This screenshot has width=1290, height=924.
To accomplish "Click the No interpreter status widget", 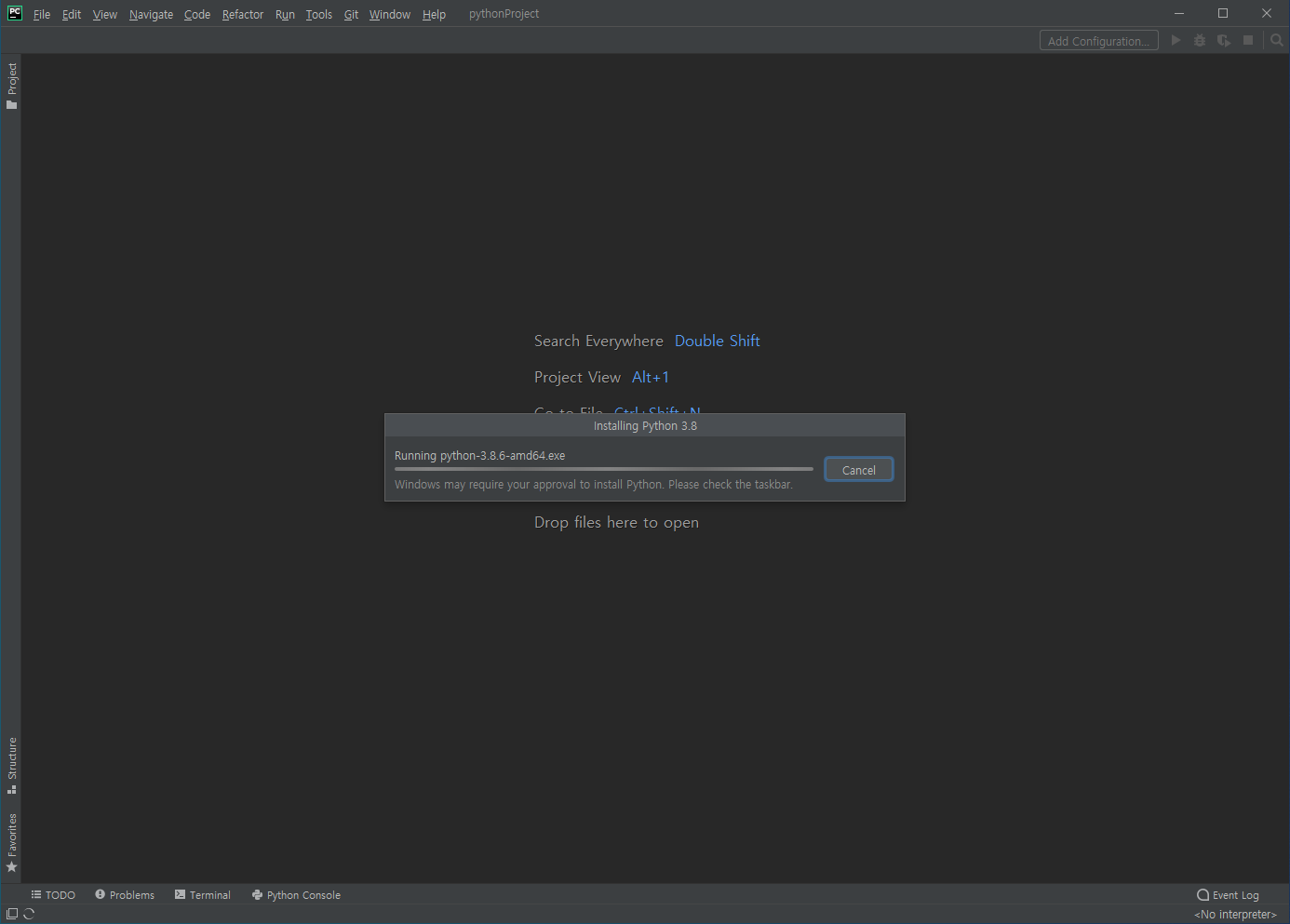I will (1236, 915).
